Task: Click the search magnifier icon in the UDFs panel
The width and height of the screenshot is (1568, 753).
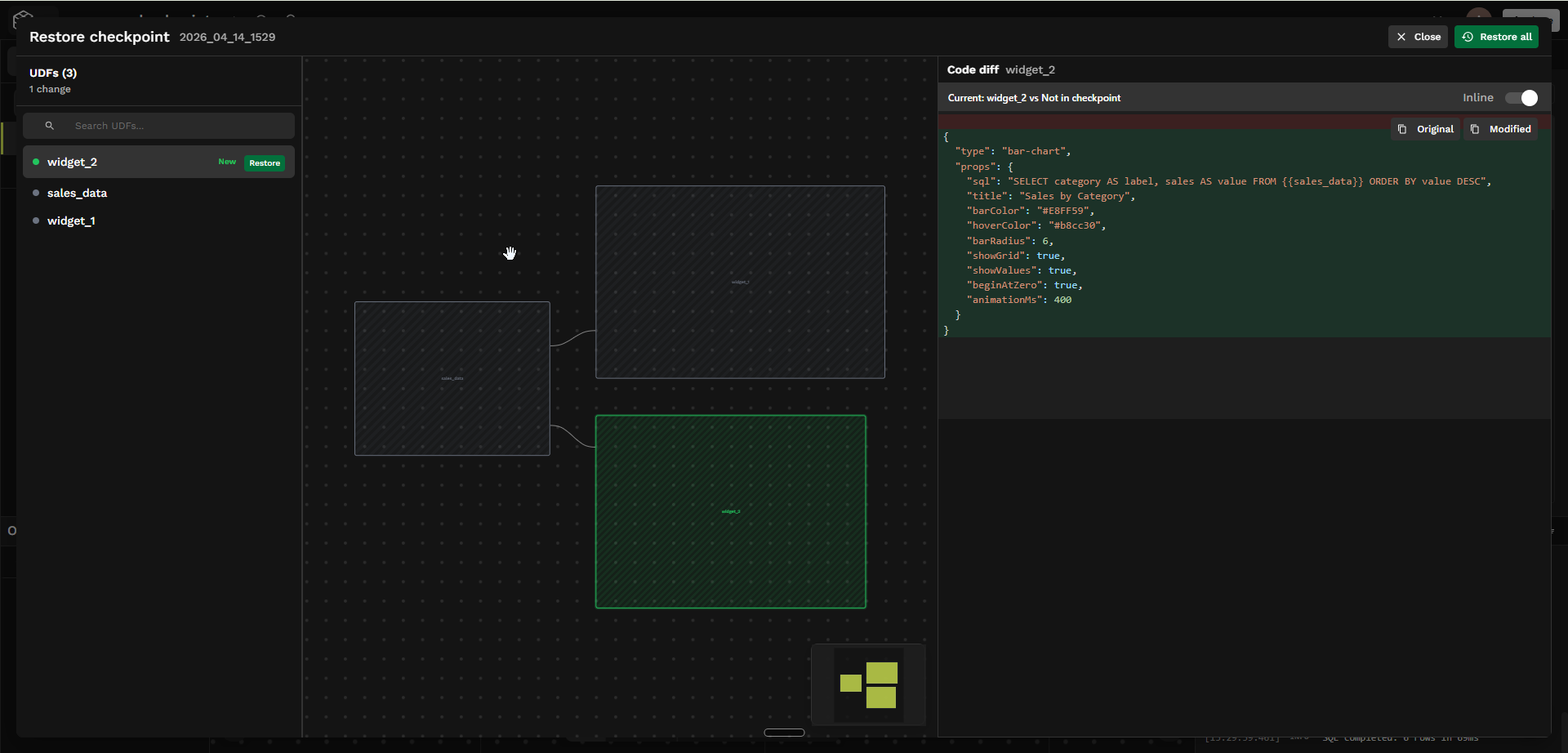Action: click(50, 125)
